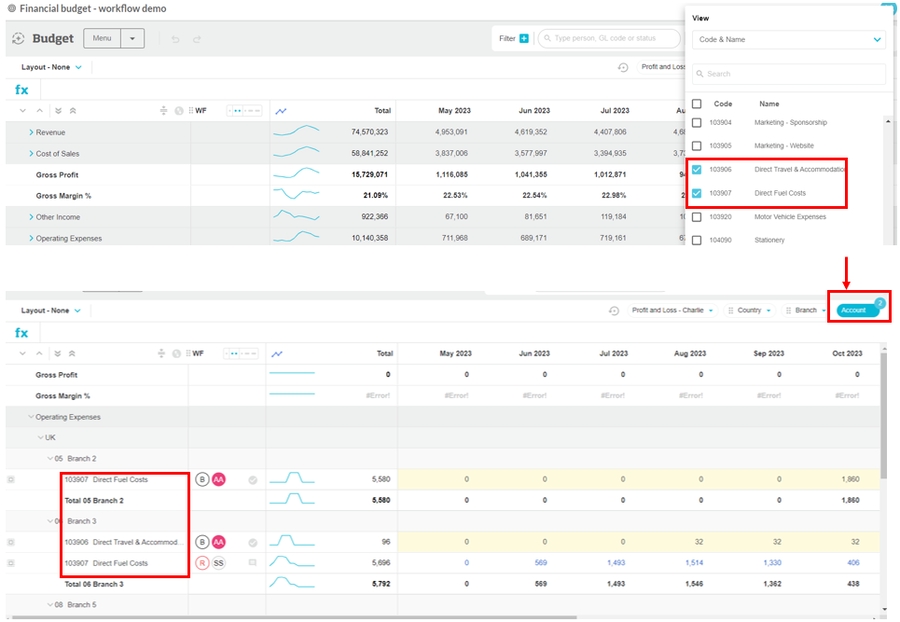Click the history clock icon beside Profit and Loss
The height and width of the screenshot is (622, 900).
tap(623, 68)
